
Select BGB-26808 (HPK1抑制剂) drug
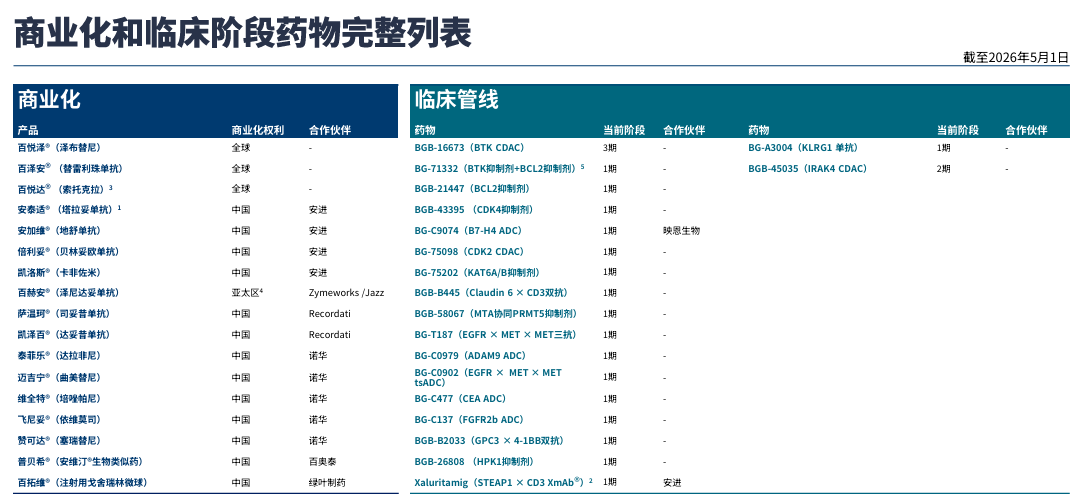(474, 461)
